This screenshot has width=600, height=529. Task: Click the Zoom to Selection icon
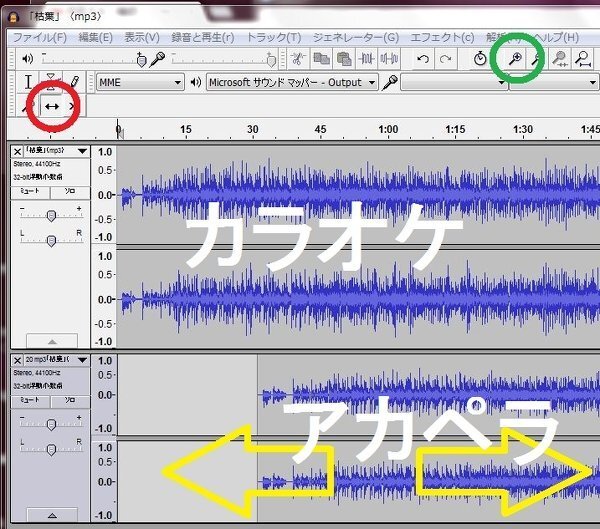(x=560, y=59)
